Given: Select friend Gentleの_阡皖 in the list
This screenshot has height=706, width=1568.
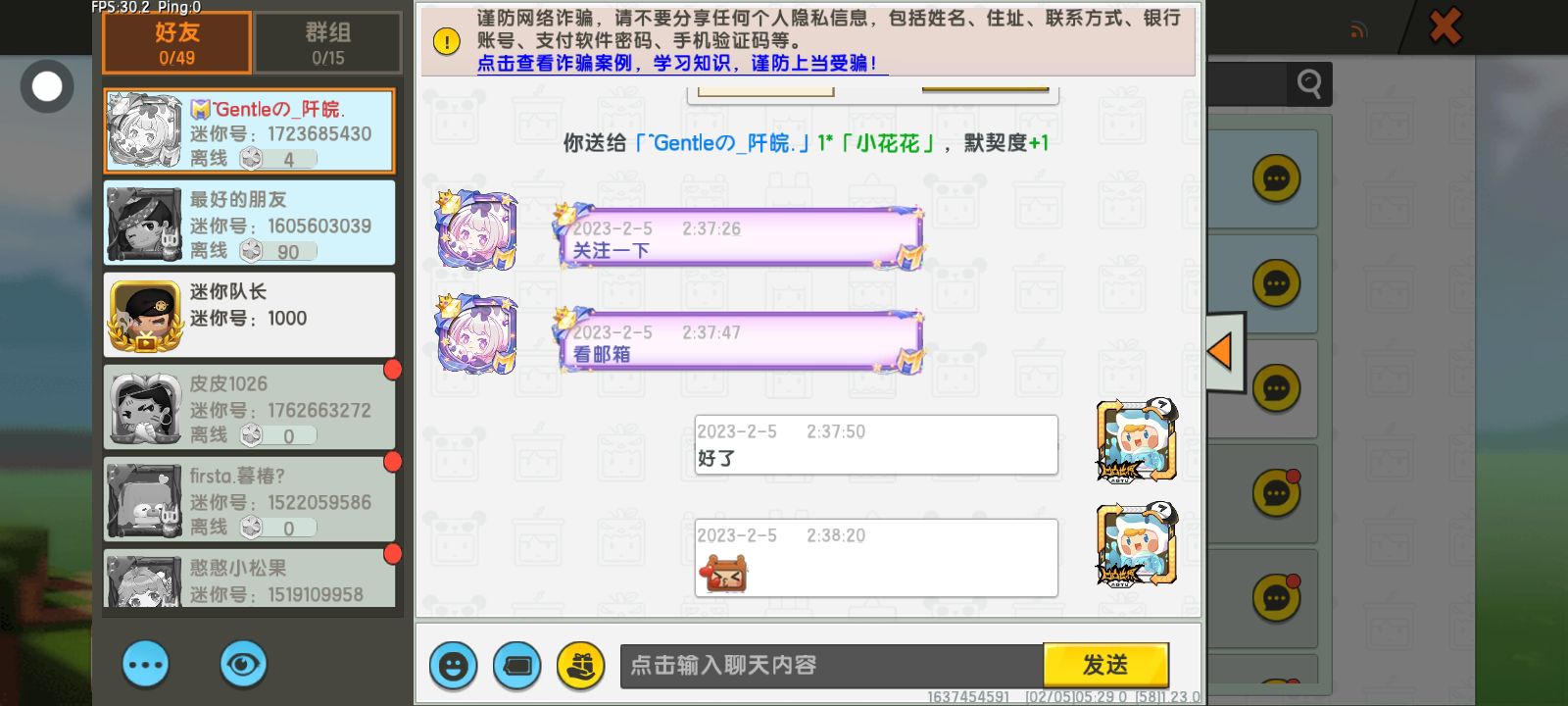Looking at the screenshot, I should (x=249, y=131).
